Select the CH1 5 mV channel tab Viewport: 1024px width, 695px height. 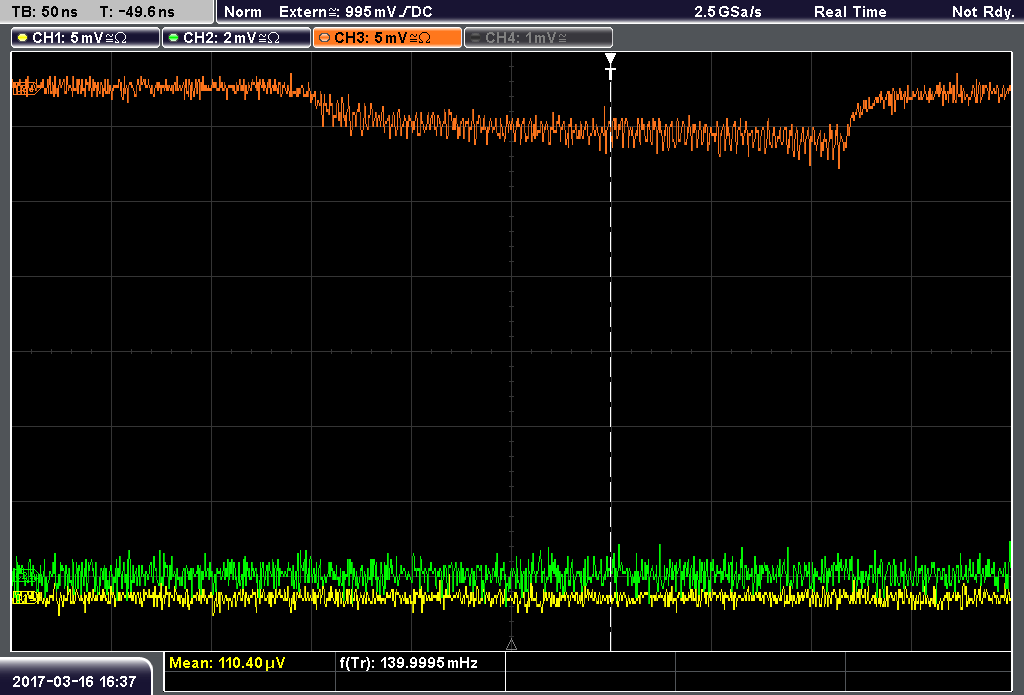click(x=86, y=38)
